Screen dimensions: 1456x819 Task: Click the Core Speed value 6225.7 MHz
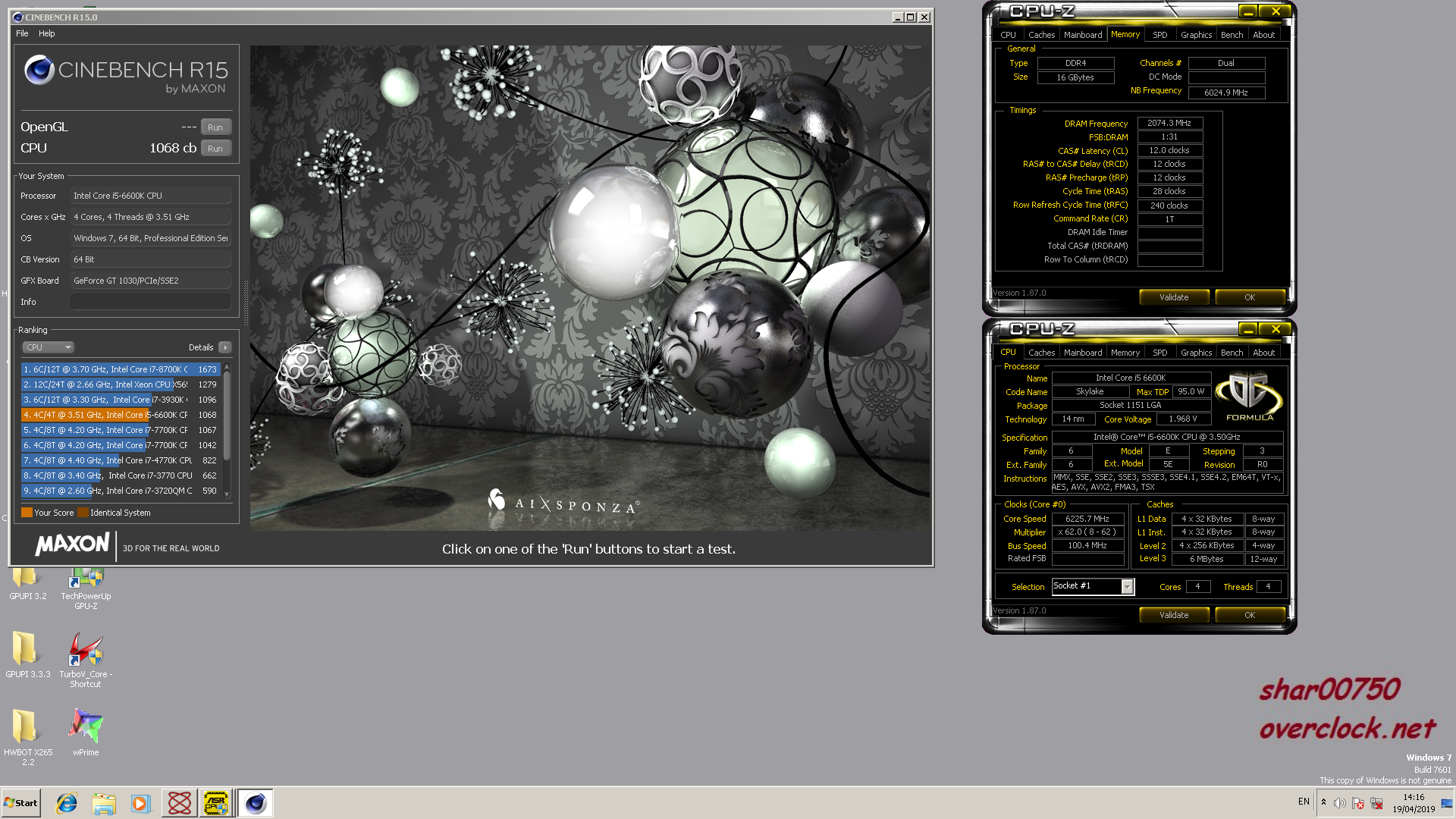click(1087, 519)
